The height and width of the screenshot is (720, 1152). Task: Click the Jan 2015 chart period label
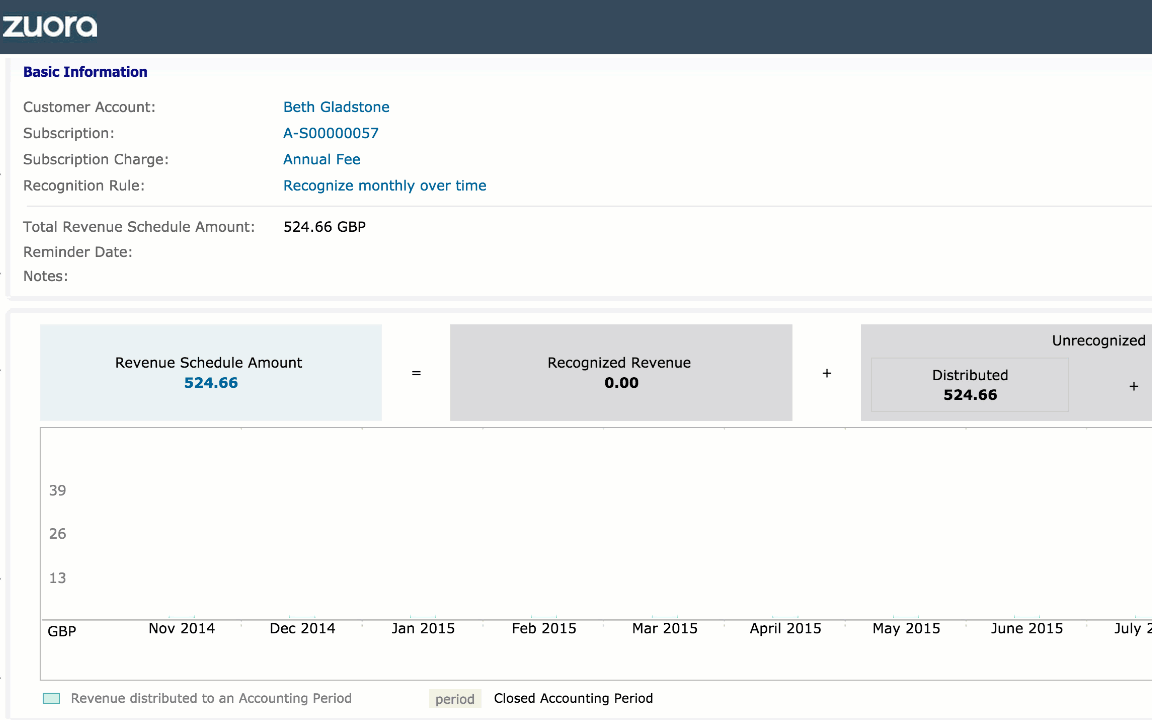423,628
